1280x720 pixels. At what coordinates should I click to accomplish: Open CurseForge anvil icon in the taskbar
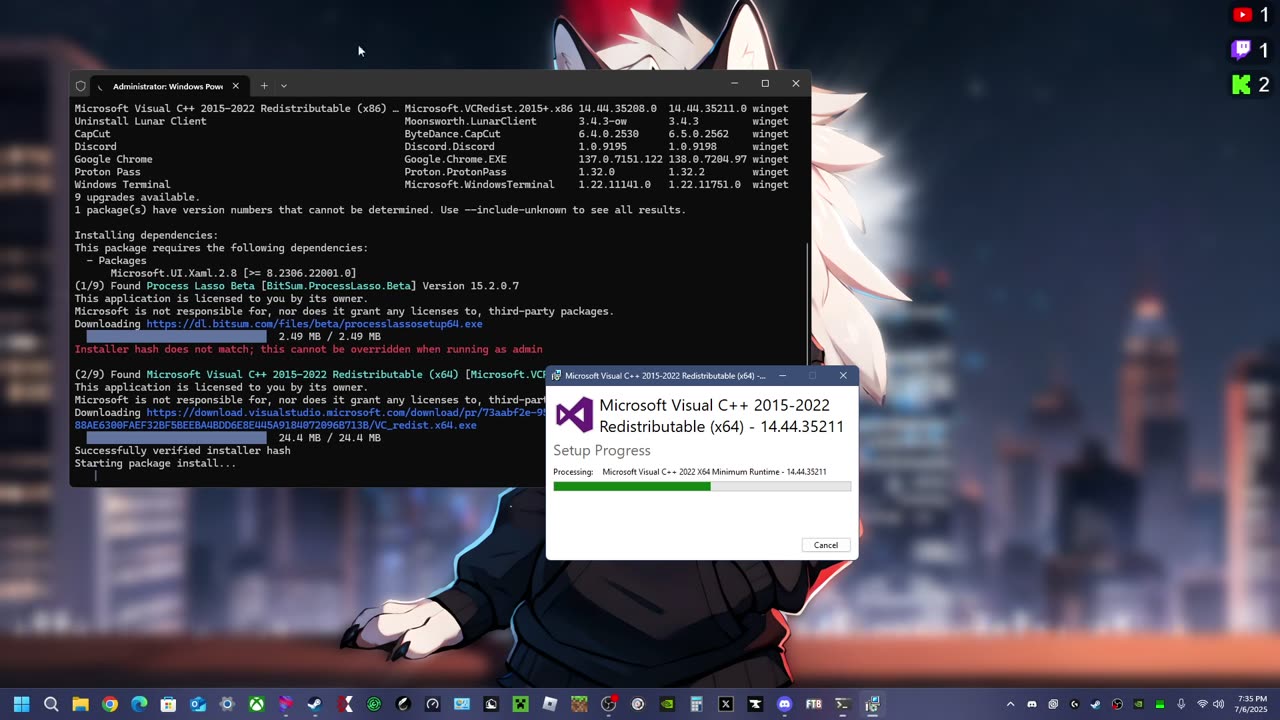[x=755, y=704]
